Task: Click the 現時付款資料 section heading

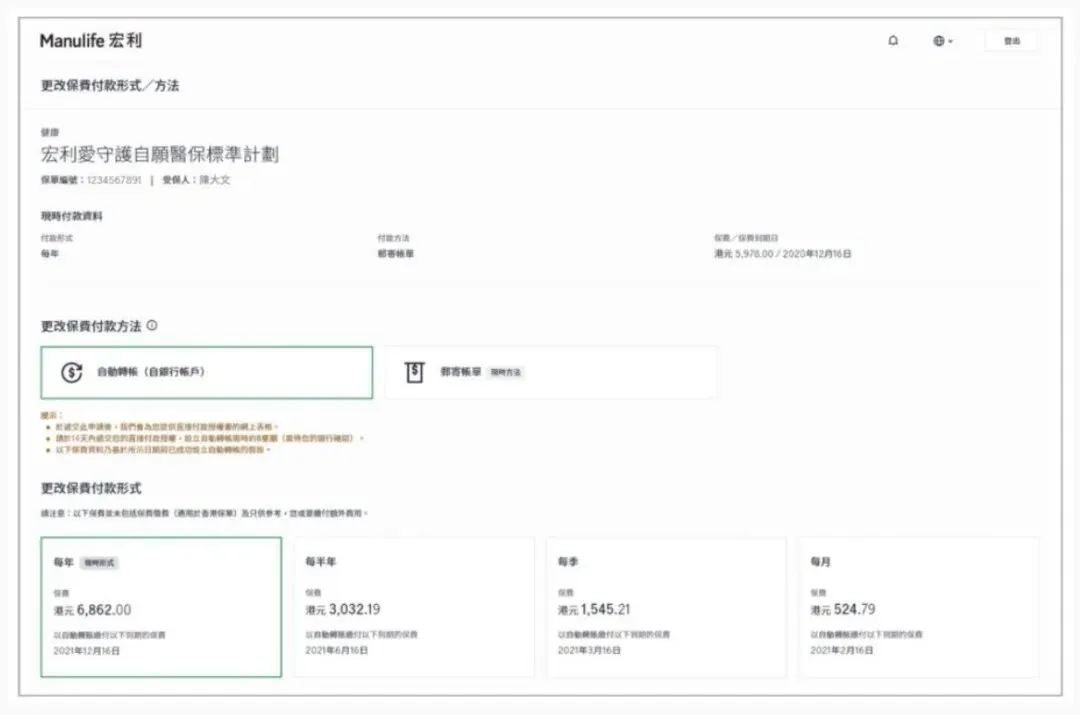Action: click(x=72, y=216)
